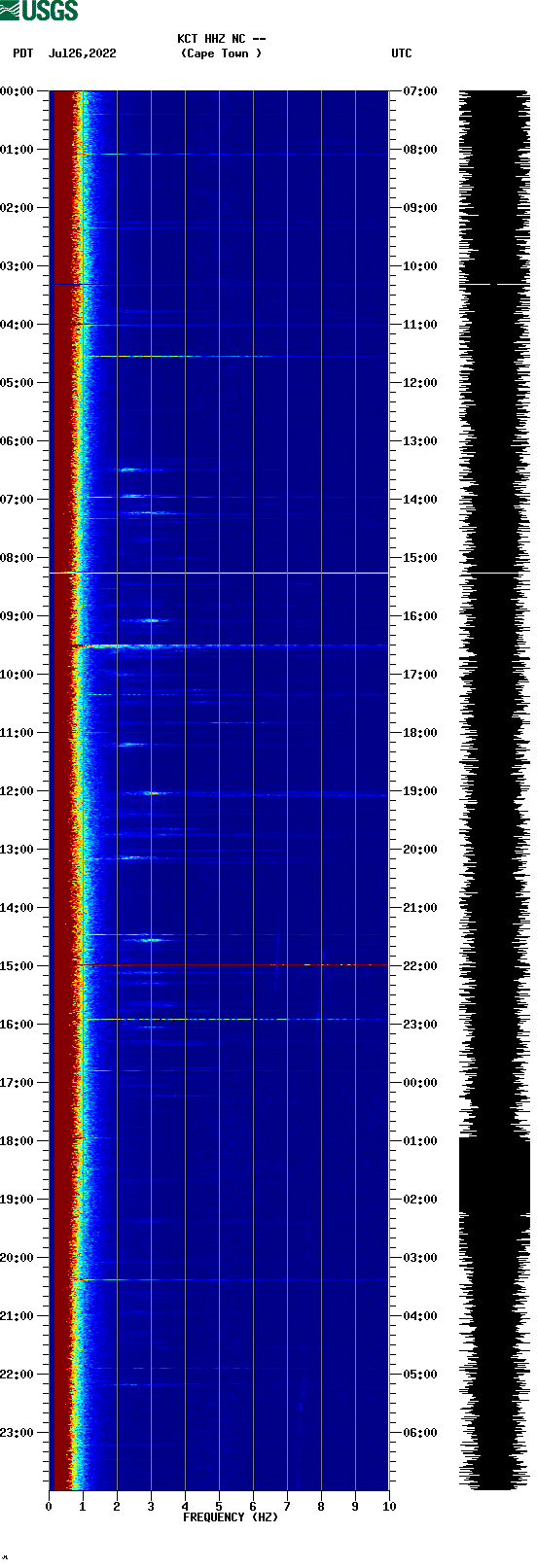Click the solid black block in the seismogram trace

pyautogui.click(x=494, y=1175)
